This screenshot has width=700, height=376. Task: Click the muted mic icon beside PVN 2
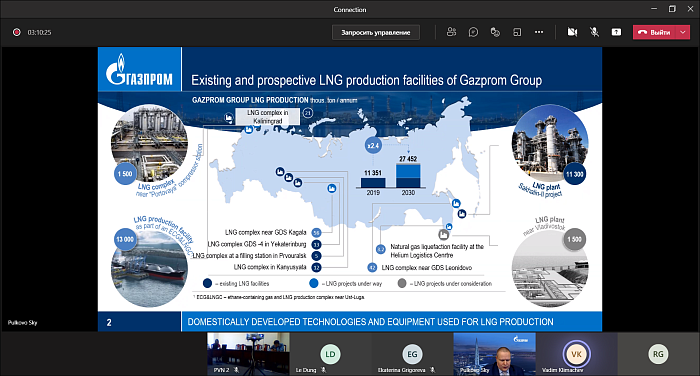pos(237,370)
